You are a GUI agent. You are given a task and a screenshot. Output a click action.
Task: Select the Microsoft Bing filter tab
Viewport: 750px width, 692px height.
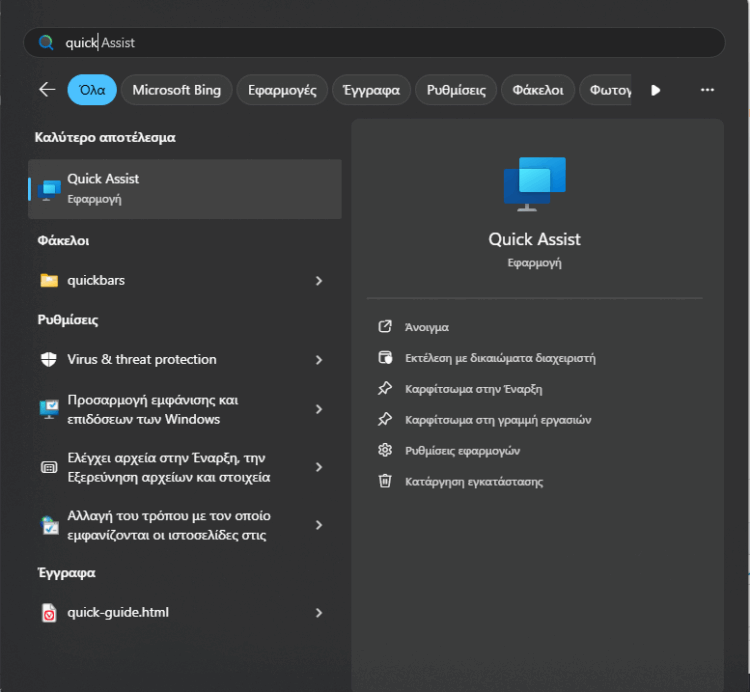[x=176, y=90]
